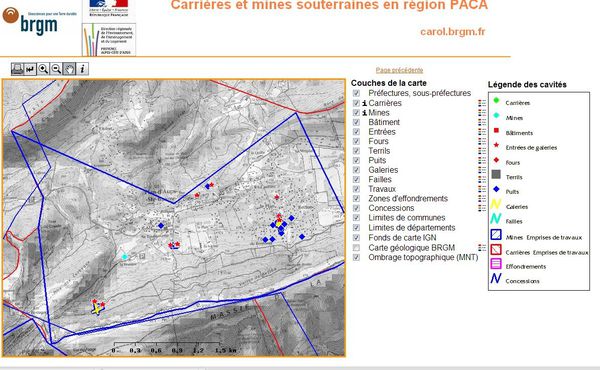Click 'Mines : Emprises de travaux' legend entry
This screenshot has width=600, height=370.
543,238
